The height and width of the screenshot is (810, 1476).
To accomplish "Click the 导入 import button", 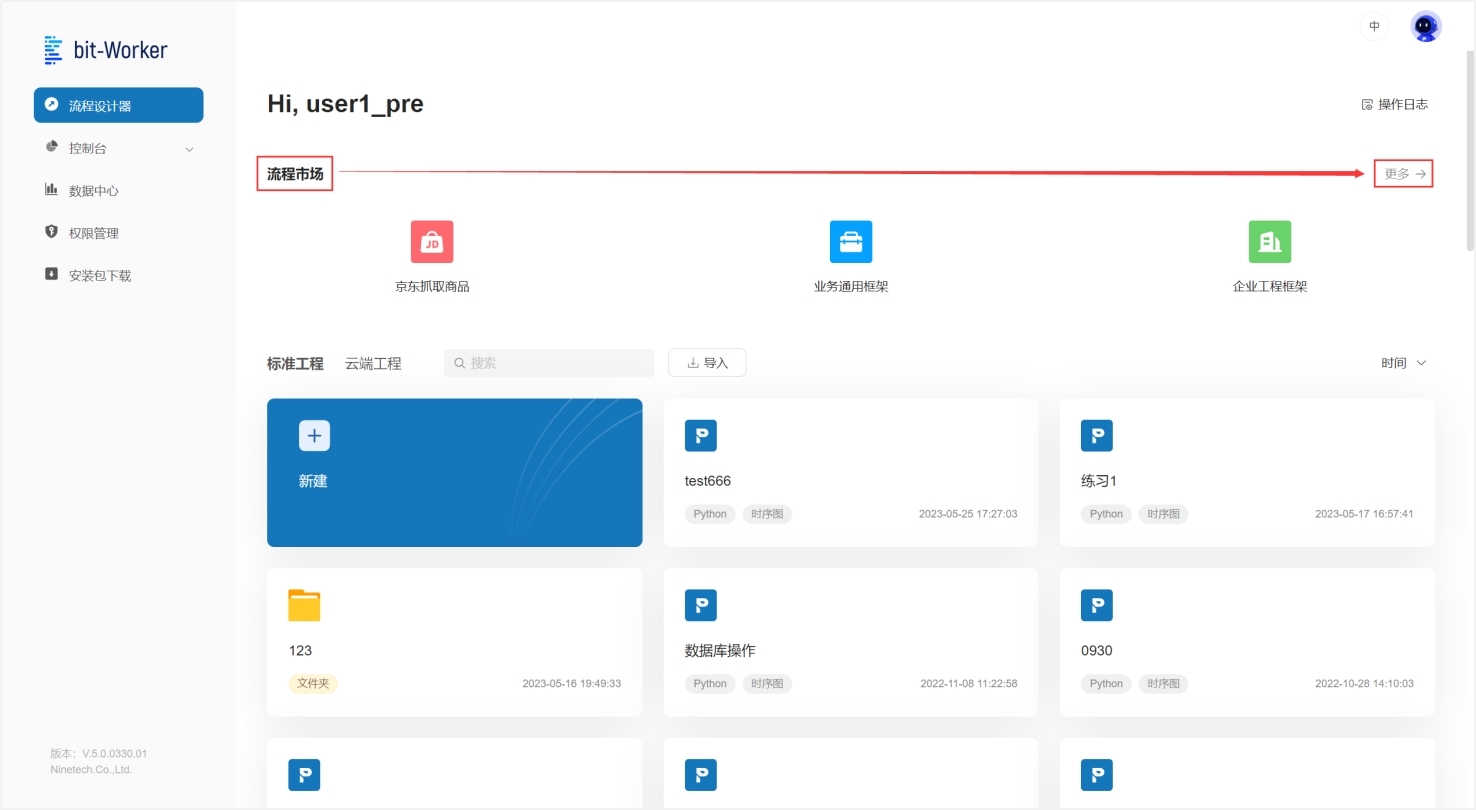I will point(707,363).
